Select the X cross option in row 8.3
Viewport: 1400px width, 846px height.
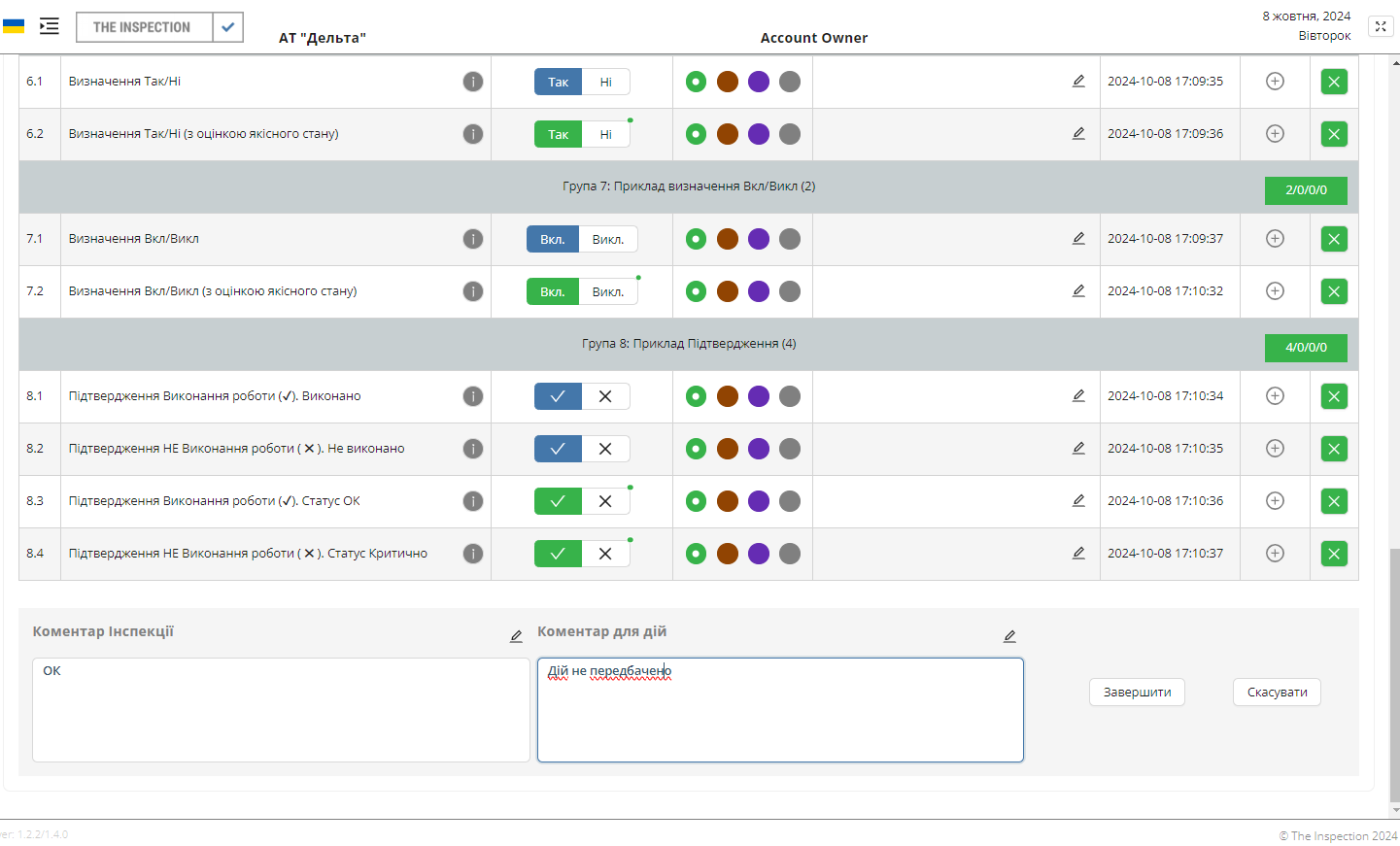pyautogui.click(x=605, y=501)
